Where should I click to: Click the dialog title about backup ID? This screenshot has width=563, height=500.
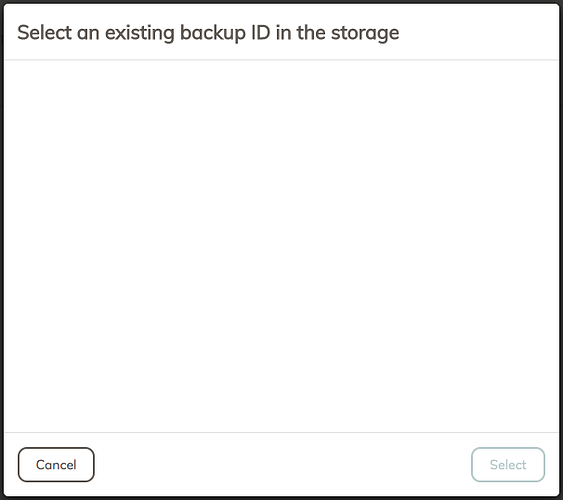coord(208,33)
